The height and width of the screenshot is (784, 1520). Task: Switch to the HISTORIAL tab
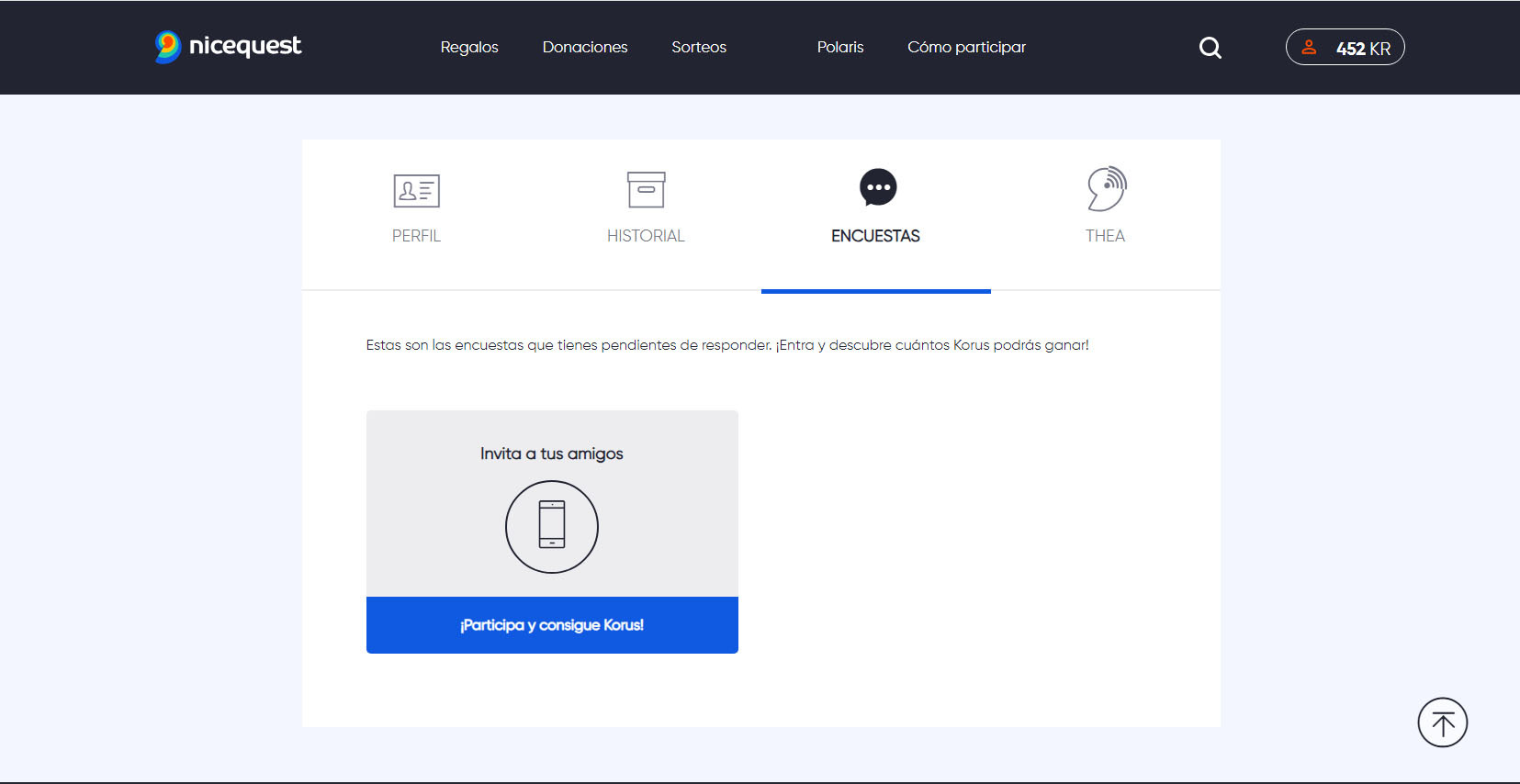click(x=646, y=236)
